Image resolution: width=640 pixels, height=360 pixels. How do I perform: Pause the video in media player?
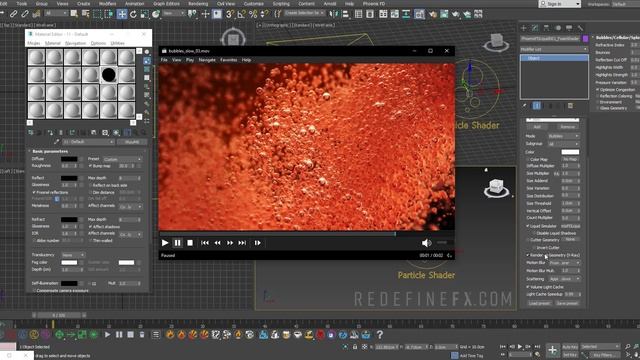pos(178,243)
